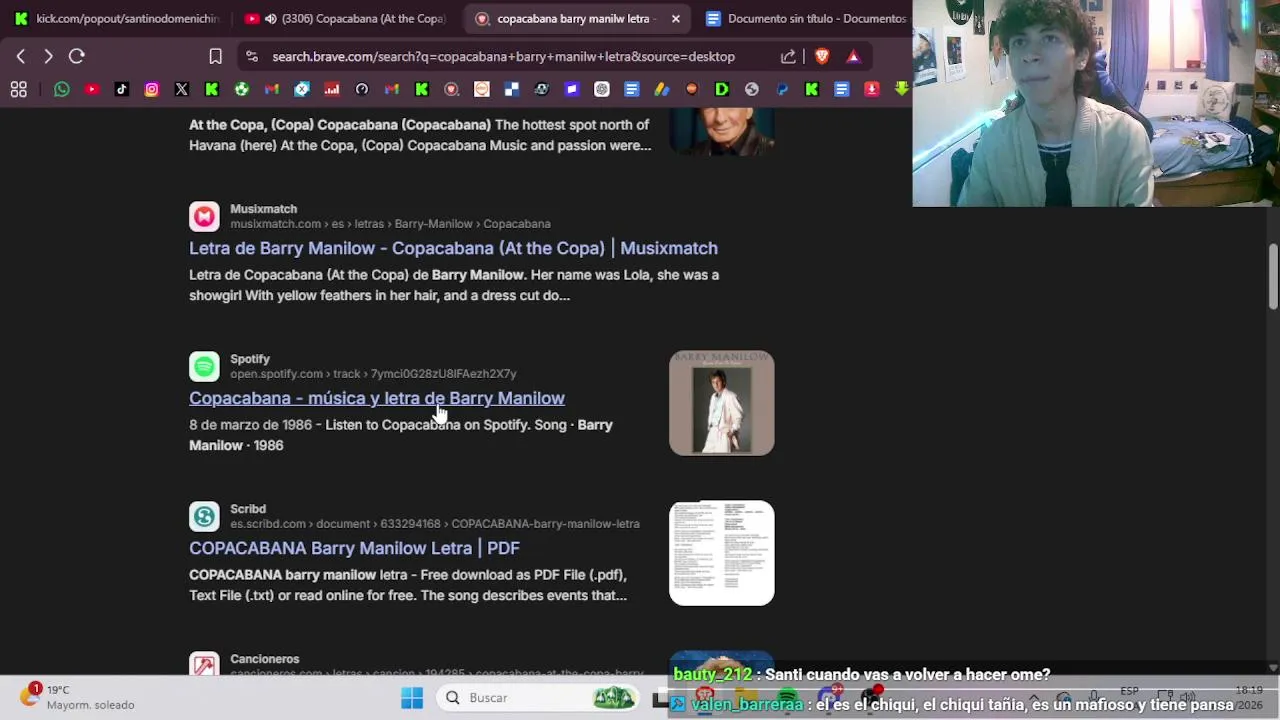Open the green download arrow bookmark

902,89
